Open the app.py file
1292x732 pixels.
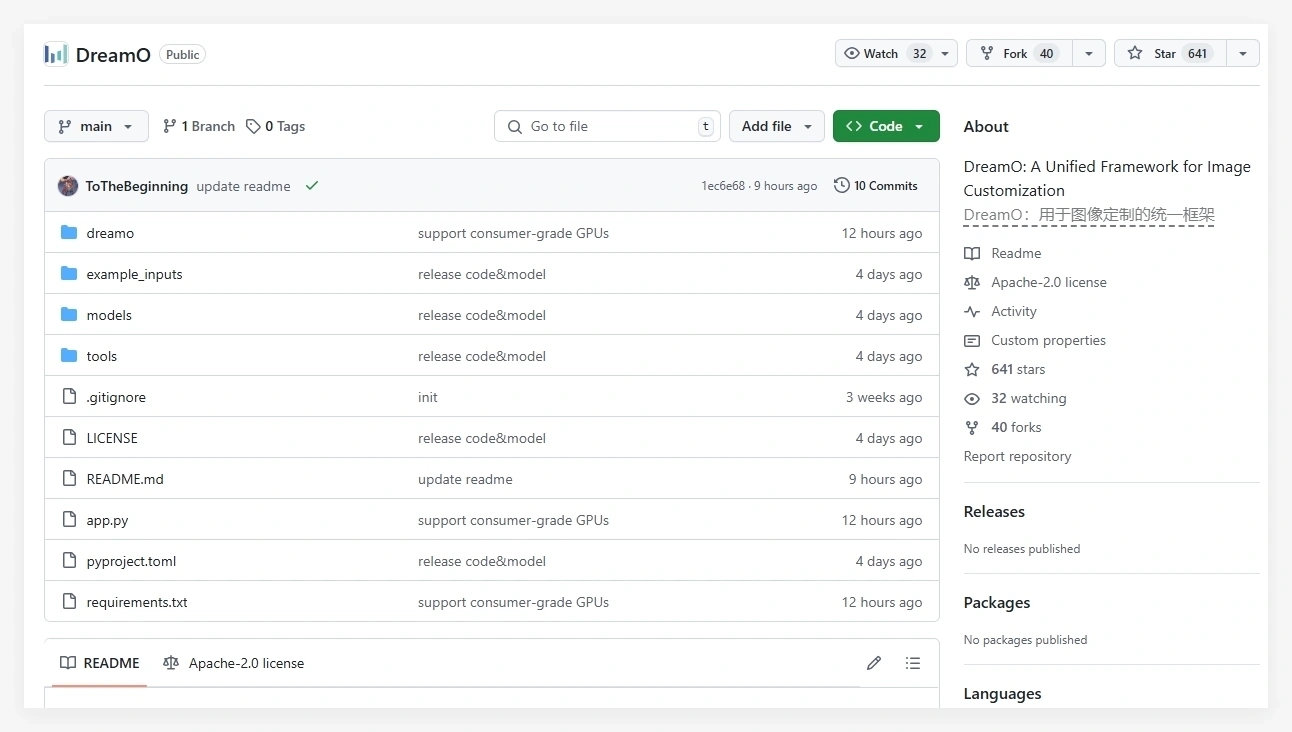[107, 520]
